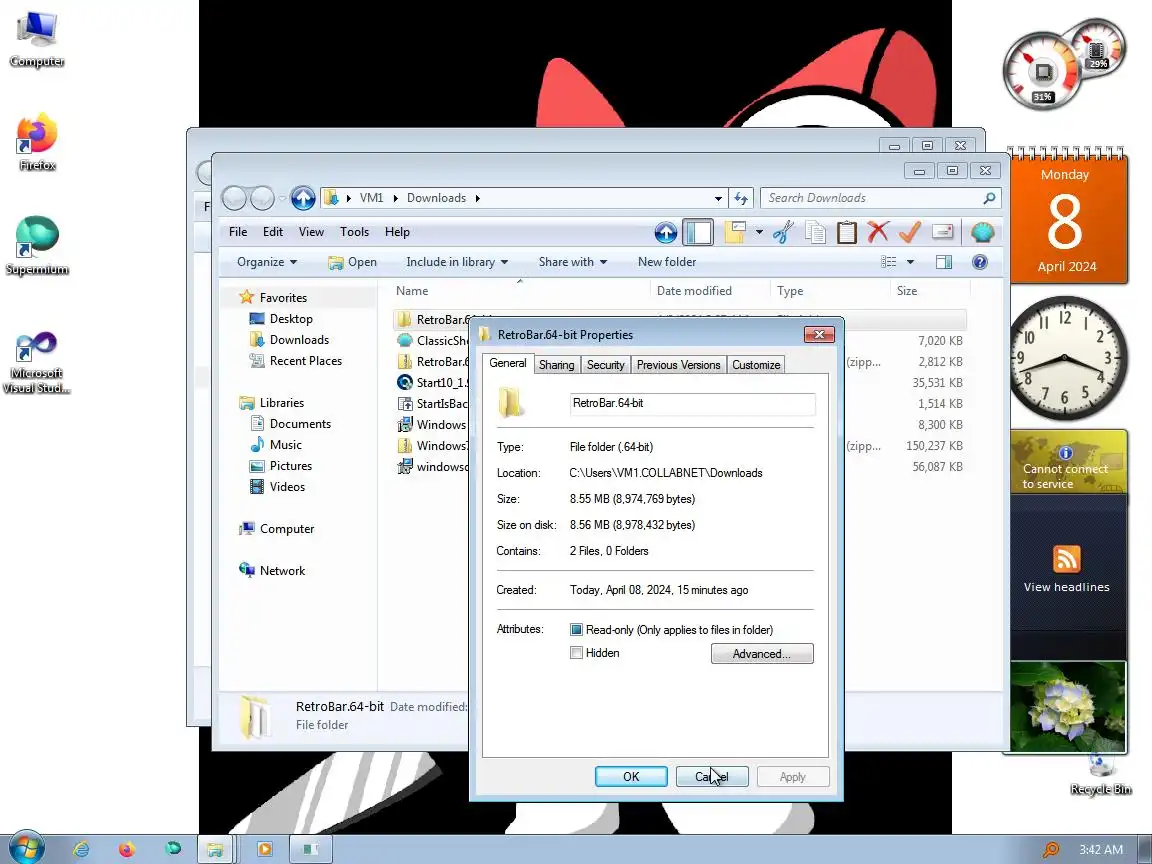Click Cancel in Properties dialog
This screenshot has width=1152, height=864.
click(x=712, y=777)
